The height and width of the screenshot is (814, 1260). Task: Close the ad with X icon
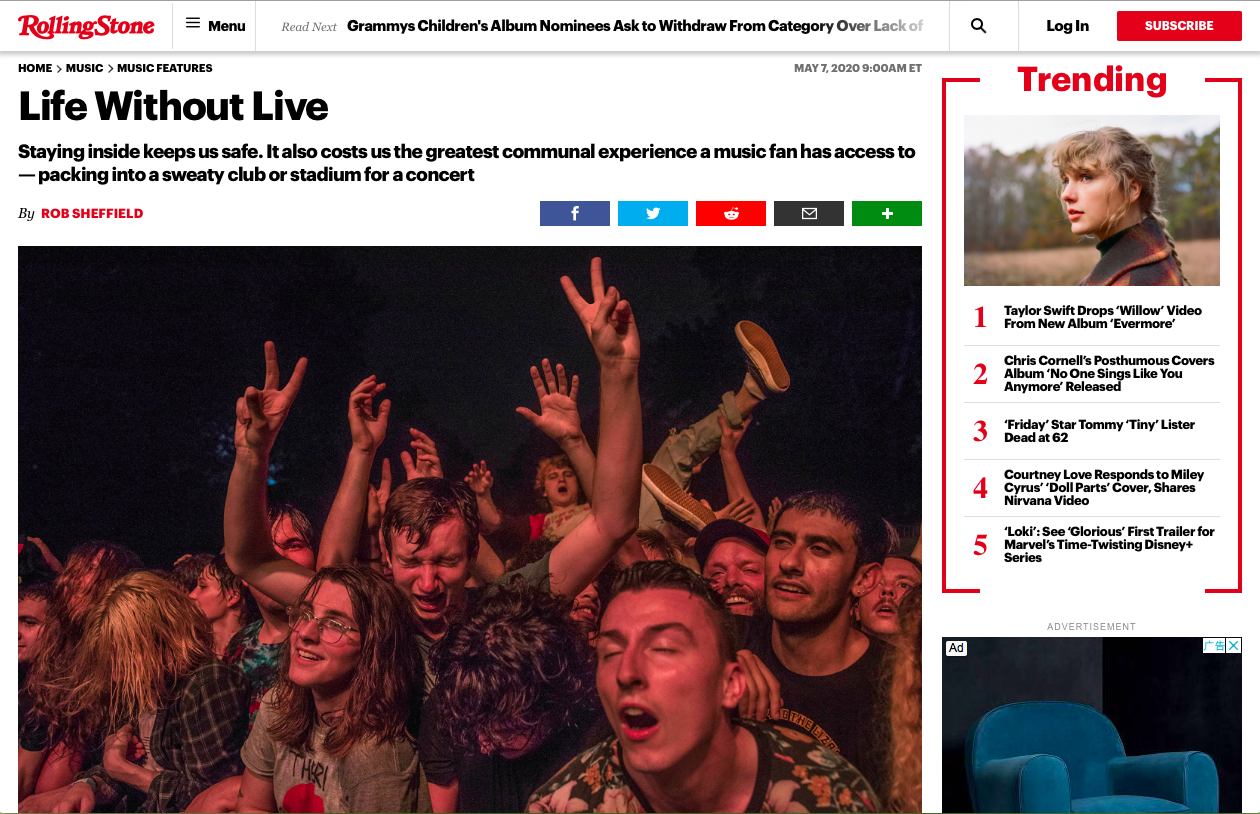coord(1234,646)
